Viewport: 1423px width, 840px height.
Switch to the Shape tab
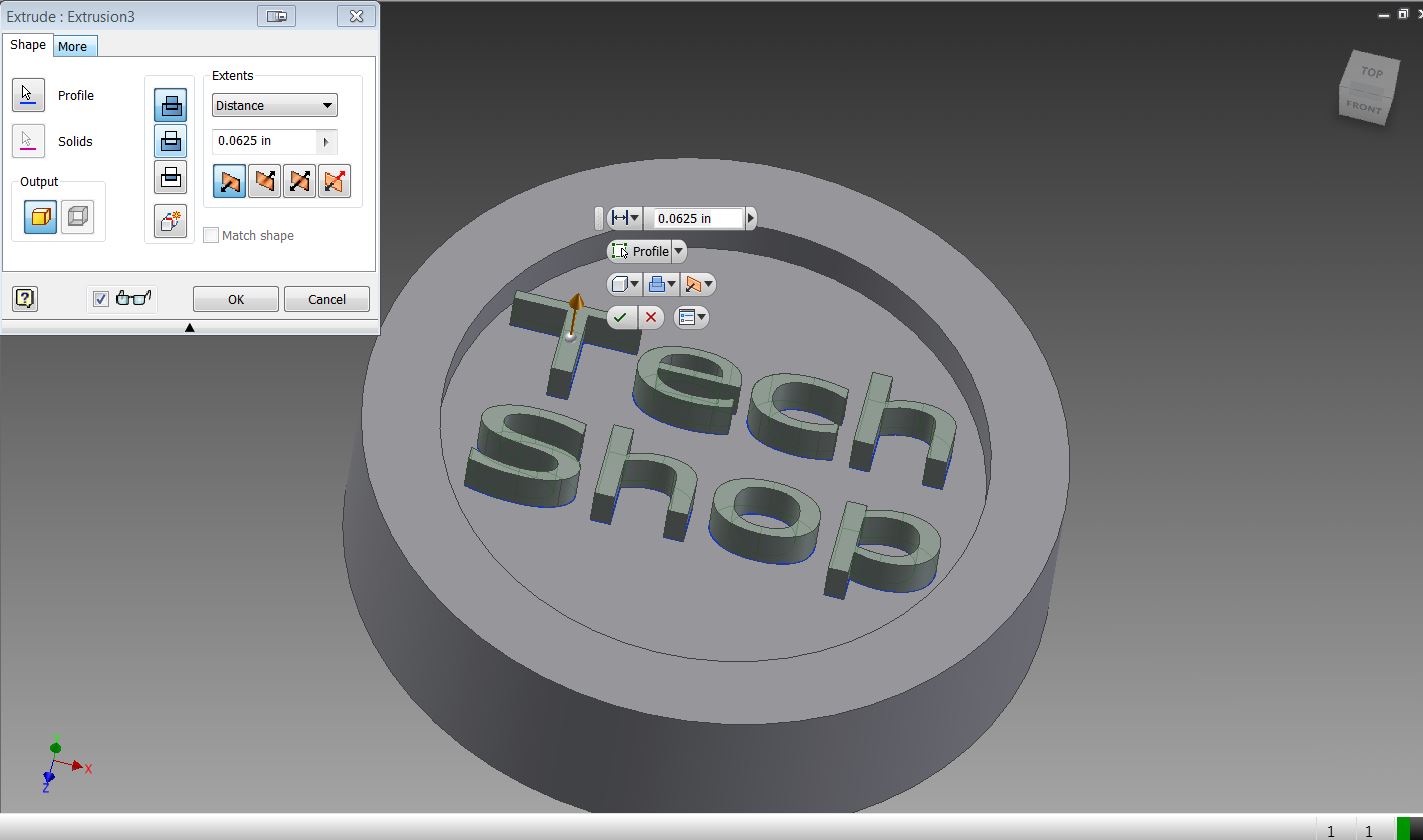point(28,45)
